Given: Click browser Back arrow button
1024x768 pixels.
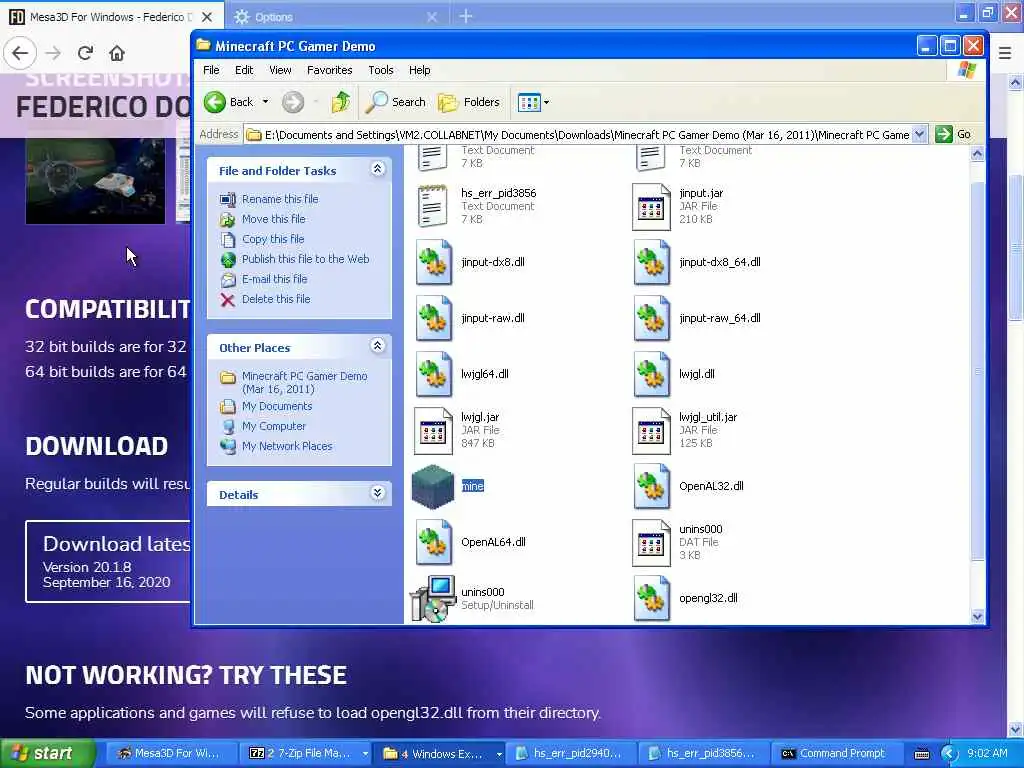Looking at the screenshot, I should [x=20, y=53].
